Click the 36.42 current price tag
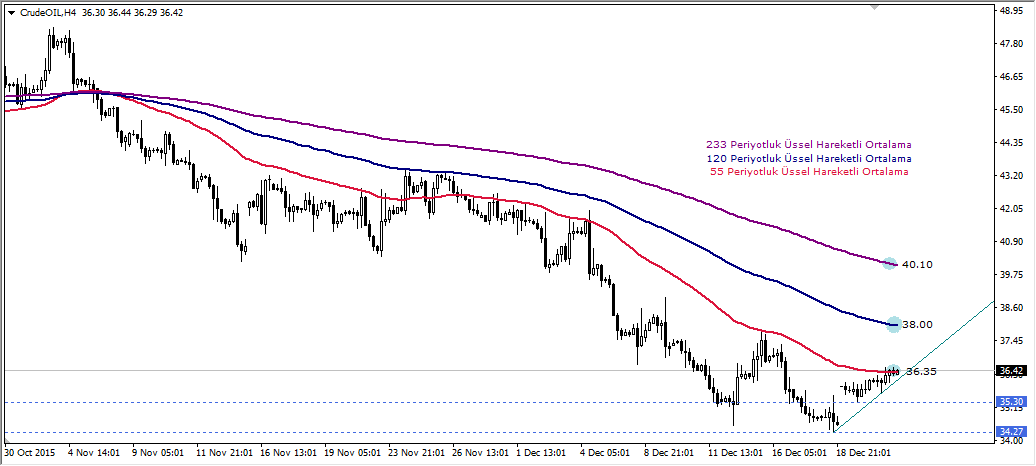 pos(1011,371)
